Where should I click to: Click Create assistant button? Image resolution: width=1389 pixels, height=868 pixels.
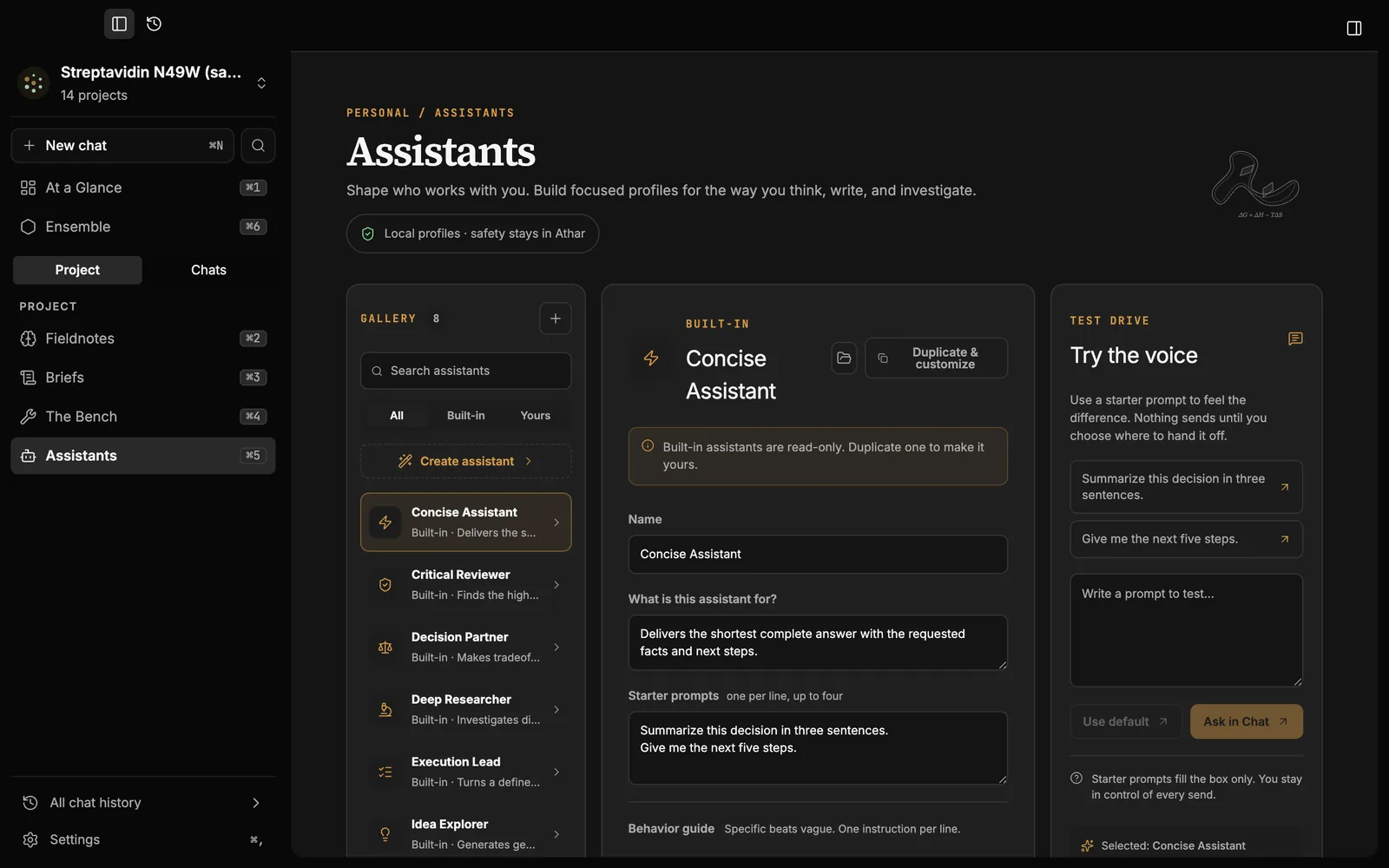click(x=466, y=462)
